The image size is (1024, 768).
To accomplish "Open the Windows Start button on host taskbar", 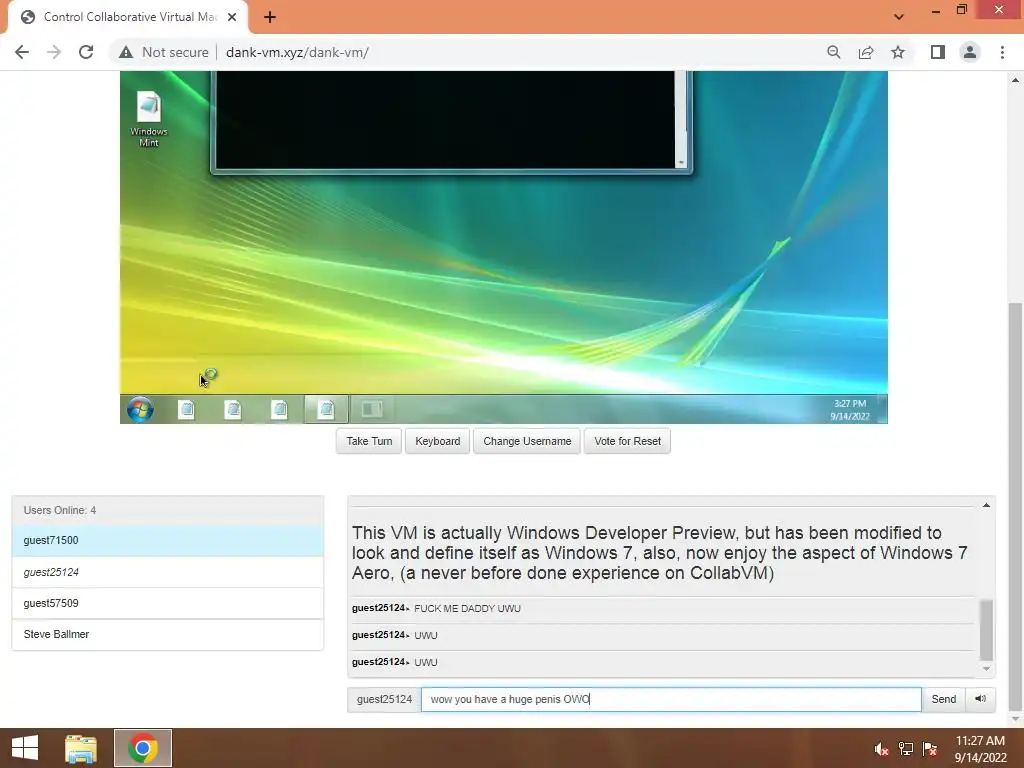I will [x=25, y=748].
